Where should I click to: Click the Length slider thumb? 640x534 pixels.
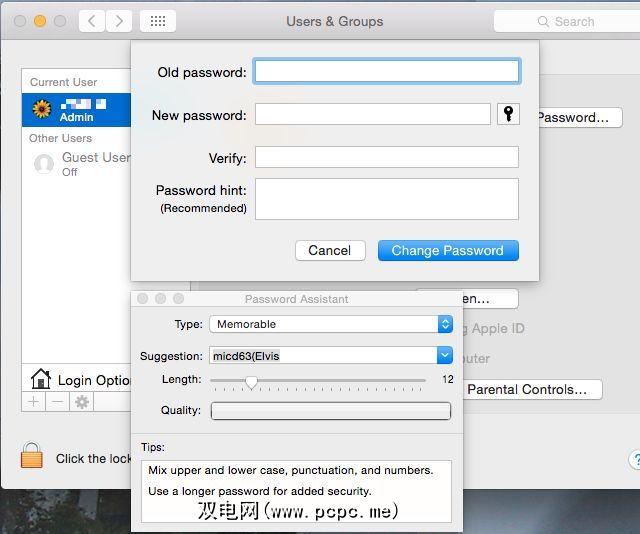pos(251,382)
